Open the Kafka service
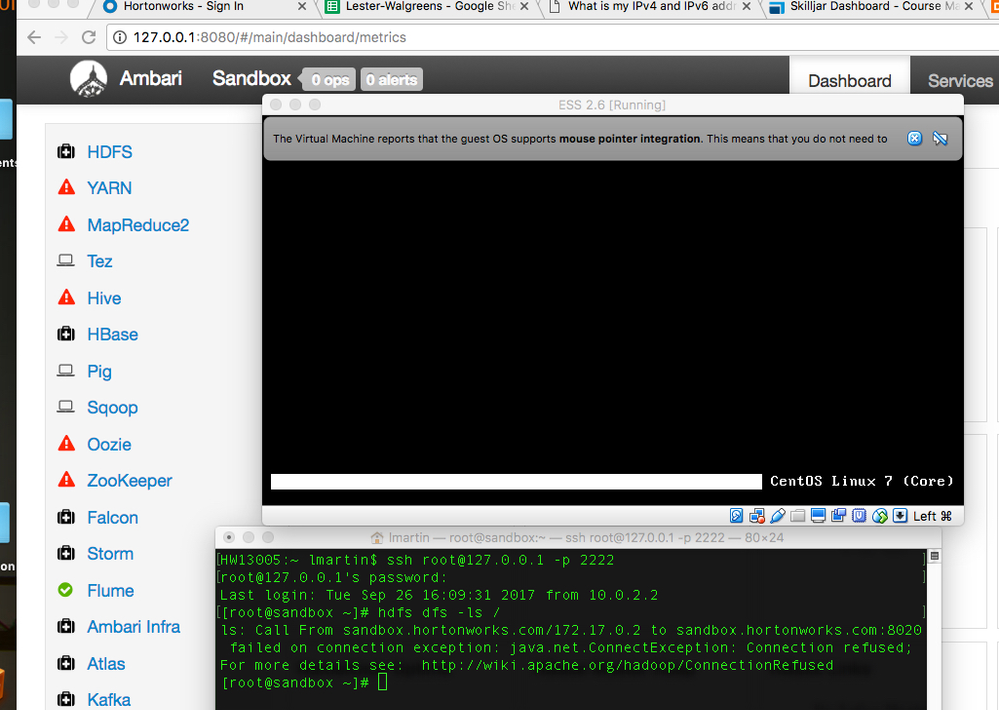The height and width of the screenshot is (710, 999). (x=109, y=700)
